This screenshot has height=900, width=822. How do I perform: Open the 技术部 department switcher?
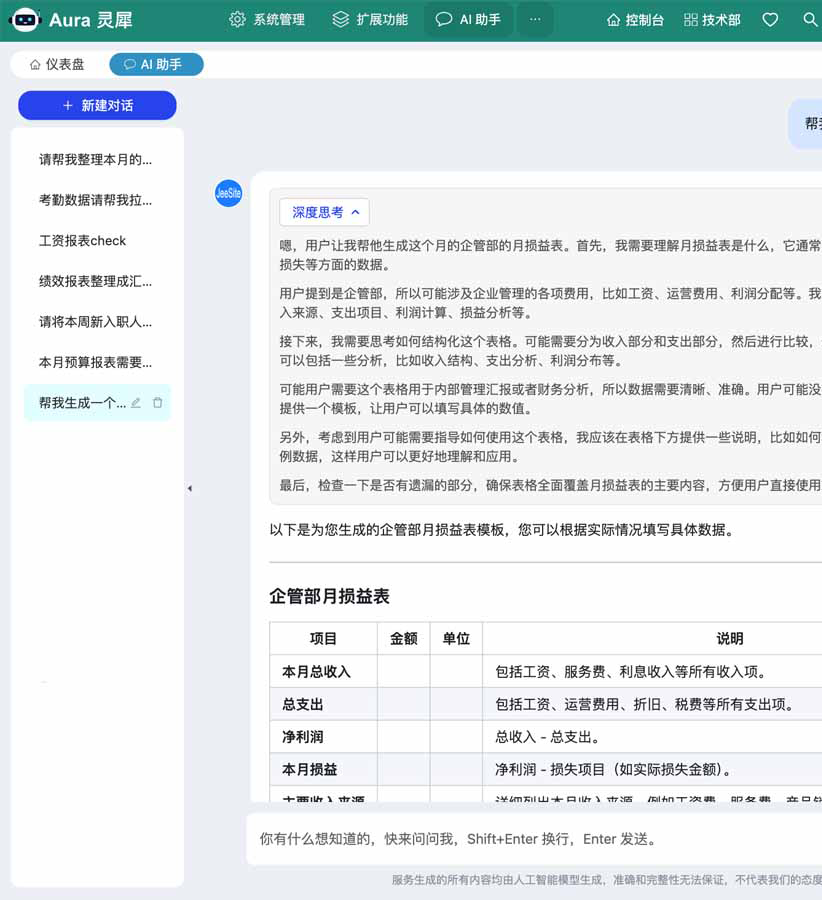tap(712, 20)
